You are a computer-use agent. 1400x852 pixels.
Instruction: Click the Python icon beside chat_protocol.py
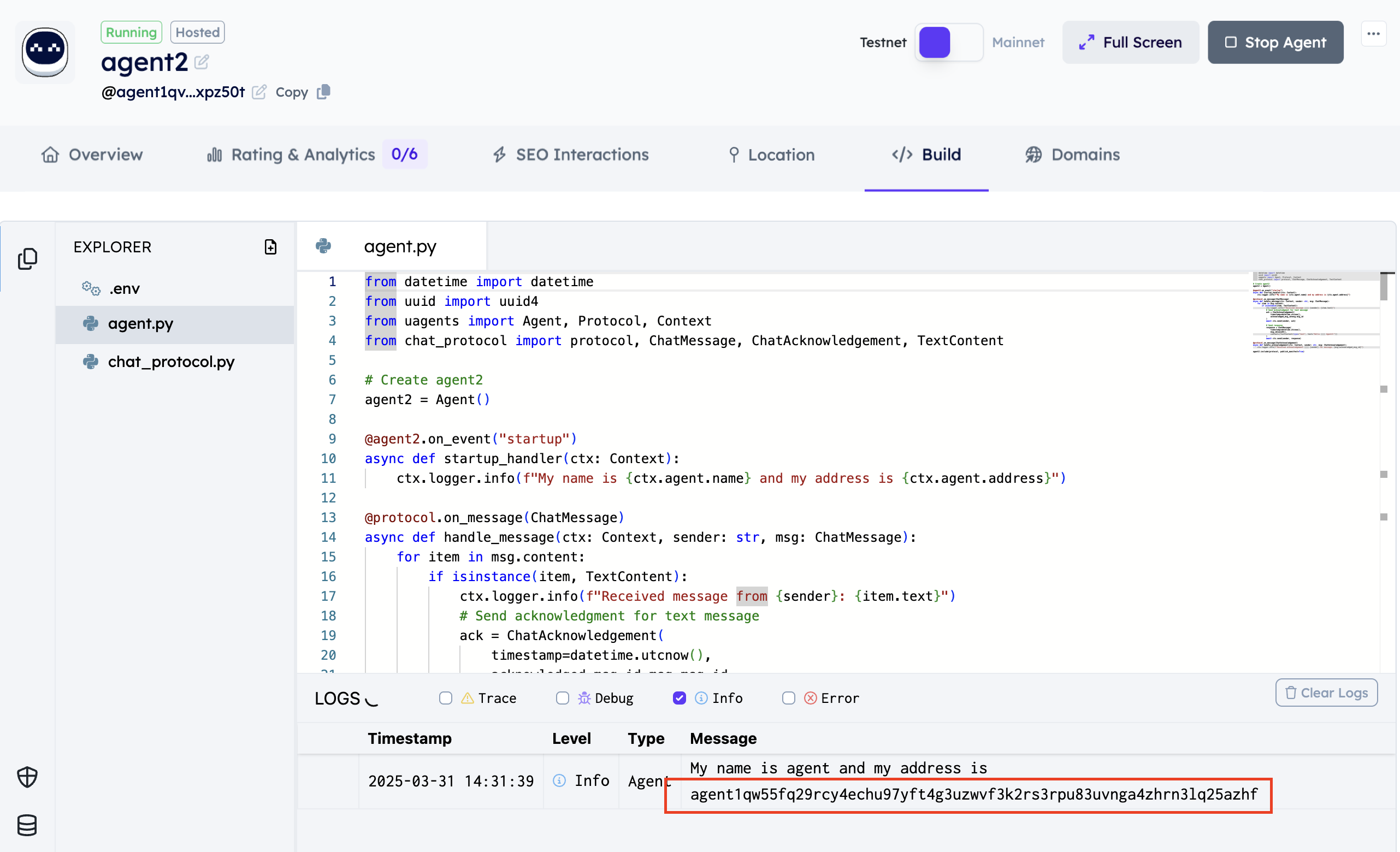tap(91, 362)
